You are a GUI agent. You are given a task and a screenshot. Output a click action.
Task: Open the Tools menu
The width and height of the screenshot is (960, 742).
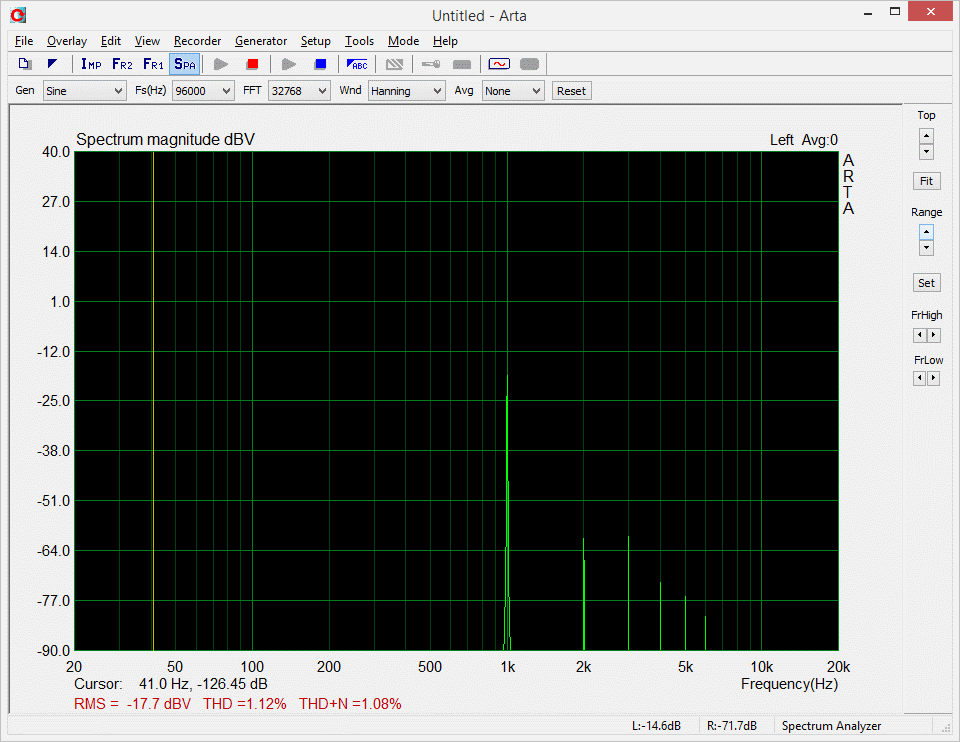click(x=359, y=41)
